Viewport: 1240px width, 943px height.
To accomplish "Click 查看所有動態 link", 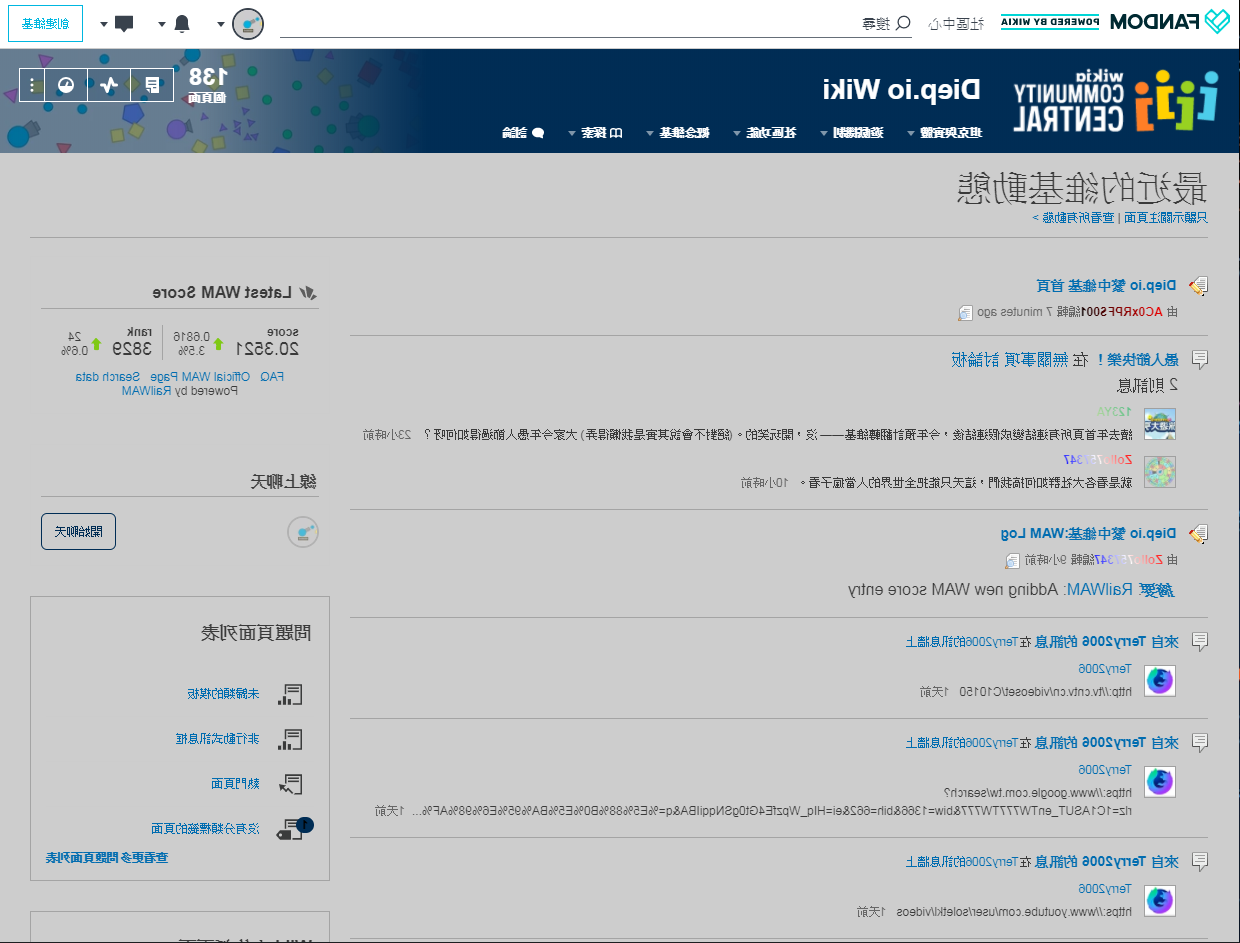I will point(1077,216).
